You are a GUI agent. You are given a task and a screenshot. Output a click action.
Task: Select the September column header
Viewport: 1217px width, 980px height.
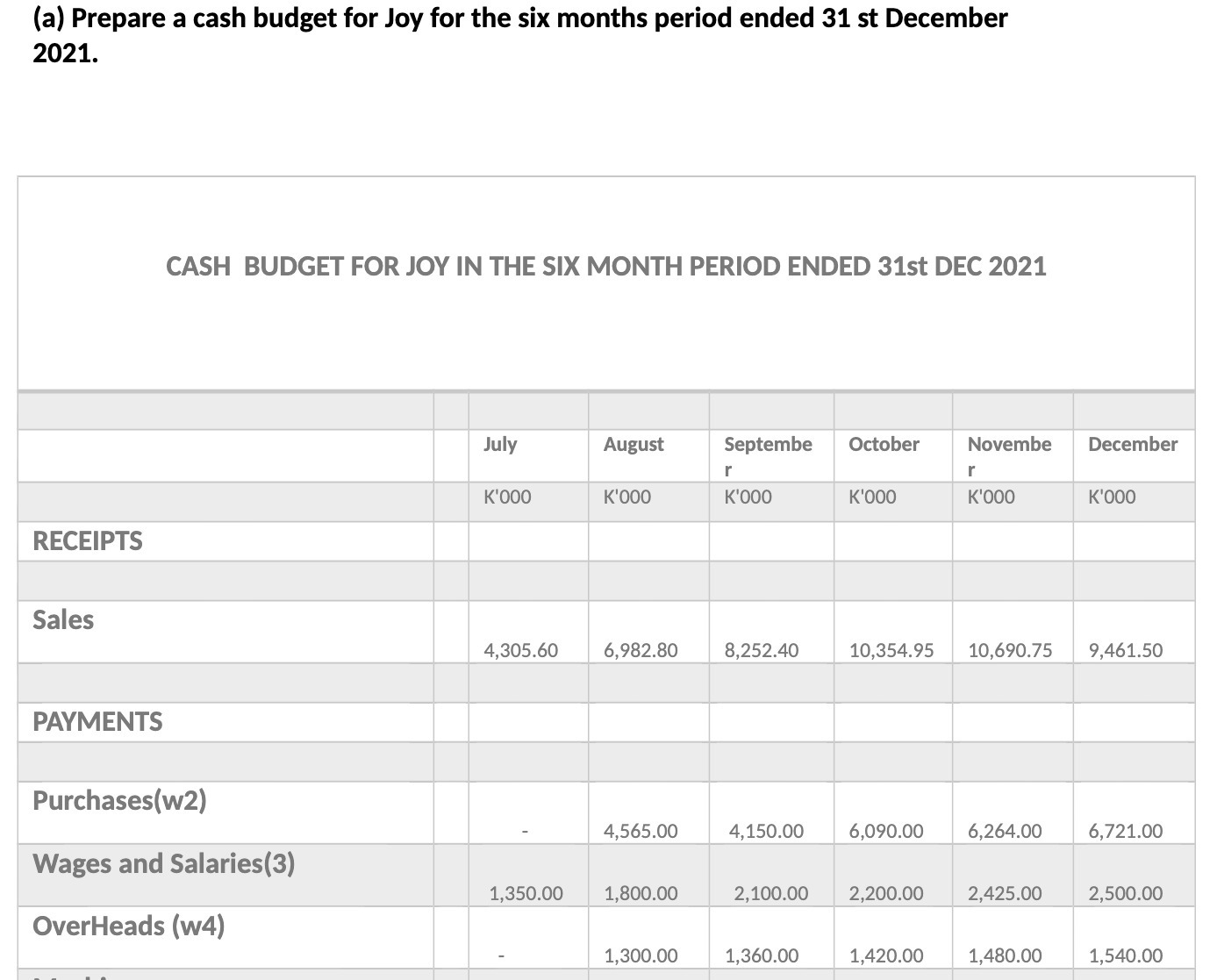768,445
